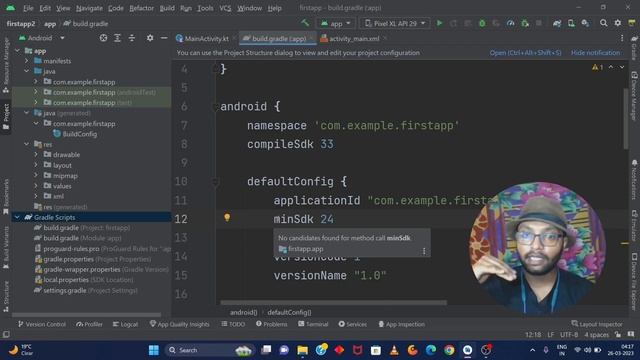The image size is (640, 360).
Task: Expand the manifests folder
Action: [27, 61]
